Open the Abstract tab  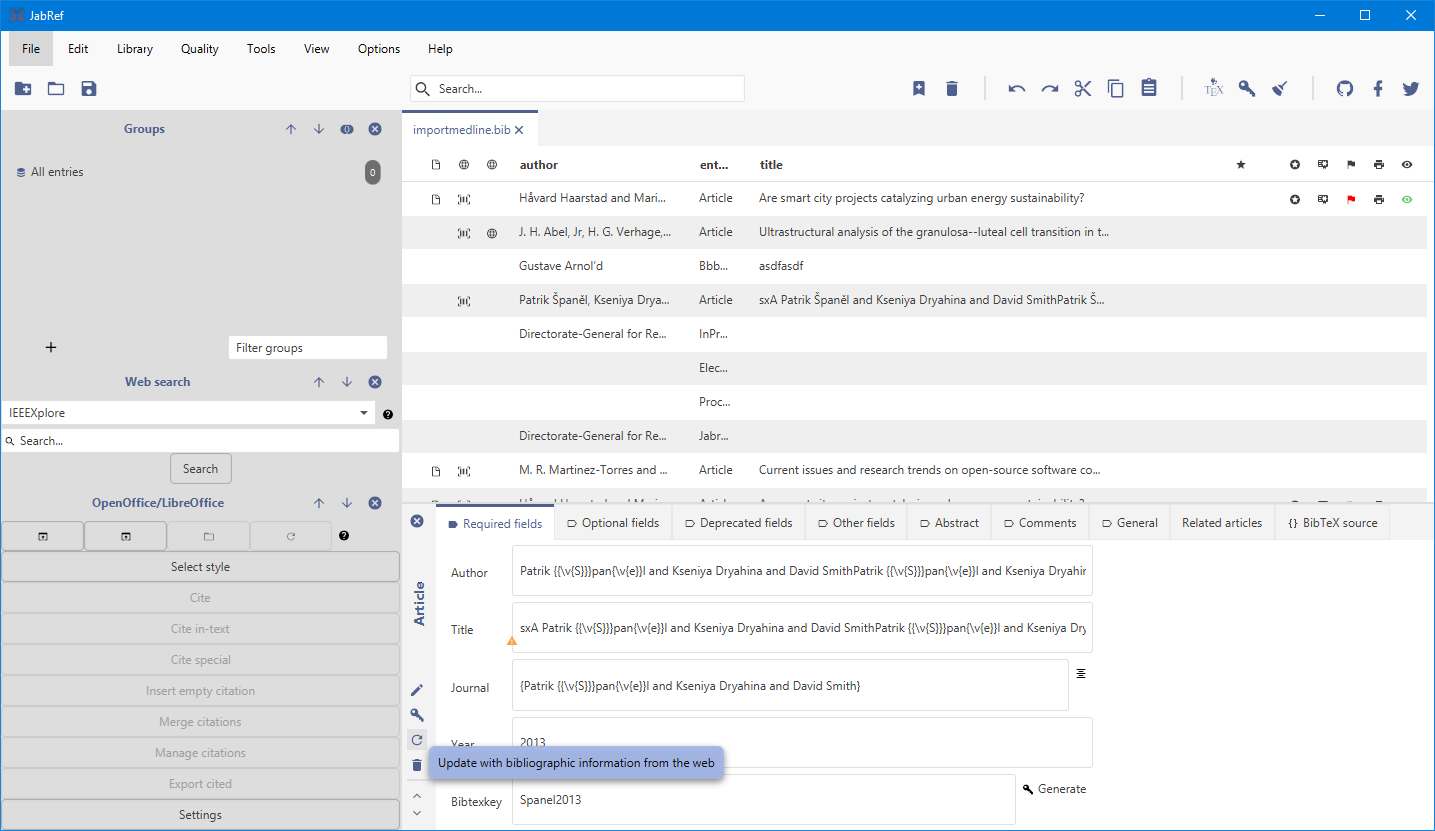pyautogui.click(x=949, y=523)
